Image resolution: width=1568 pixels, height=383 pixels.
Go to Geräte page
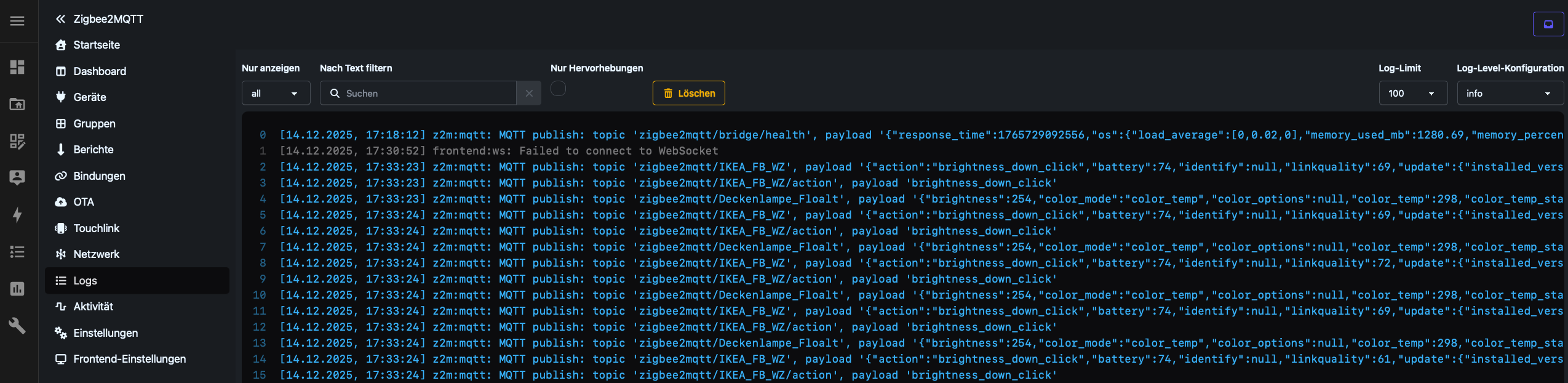coord(90,97)
